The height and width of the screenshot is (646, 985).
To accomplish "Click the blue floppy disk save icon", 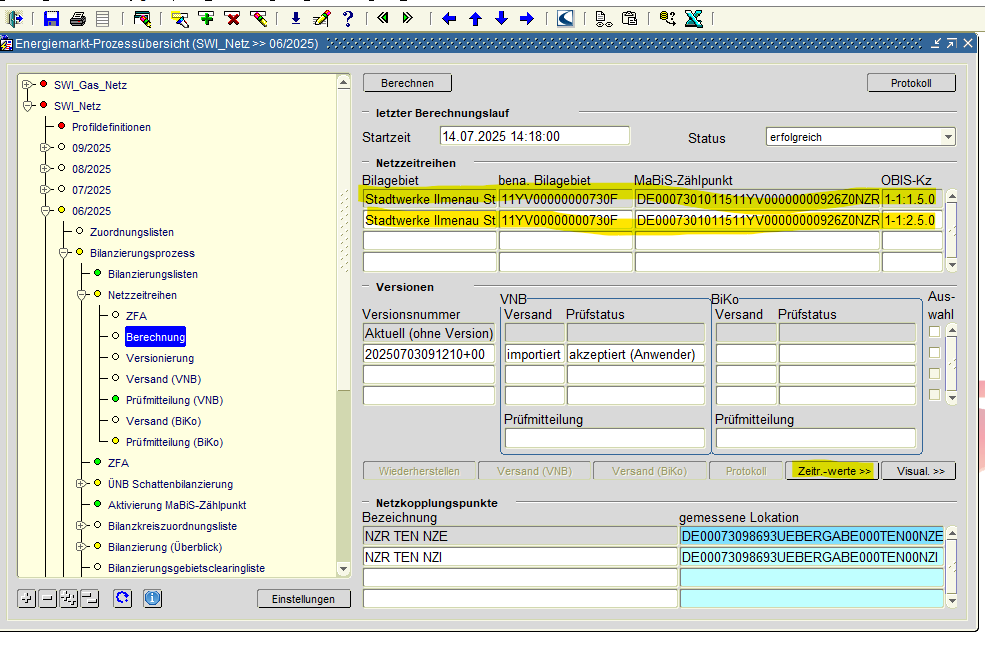I will pyautogui.click(x=52, y=18).
